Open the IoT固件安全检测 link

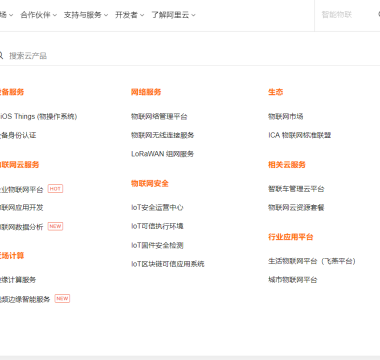tap(157, 245)
